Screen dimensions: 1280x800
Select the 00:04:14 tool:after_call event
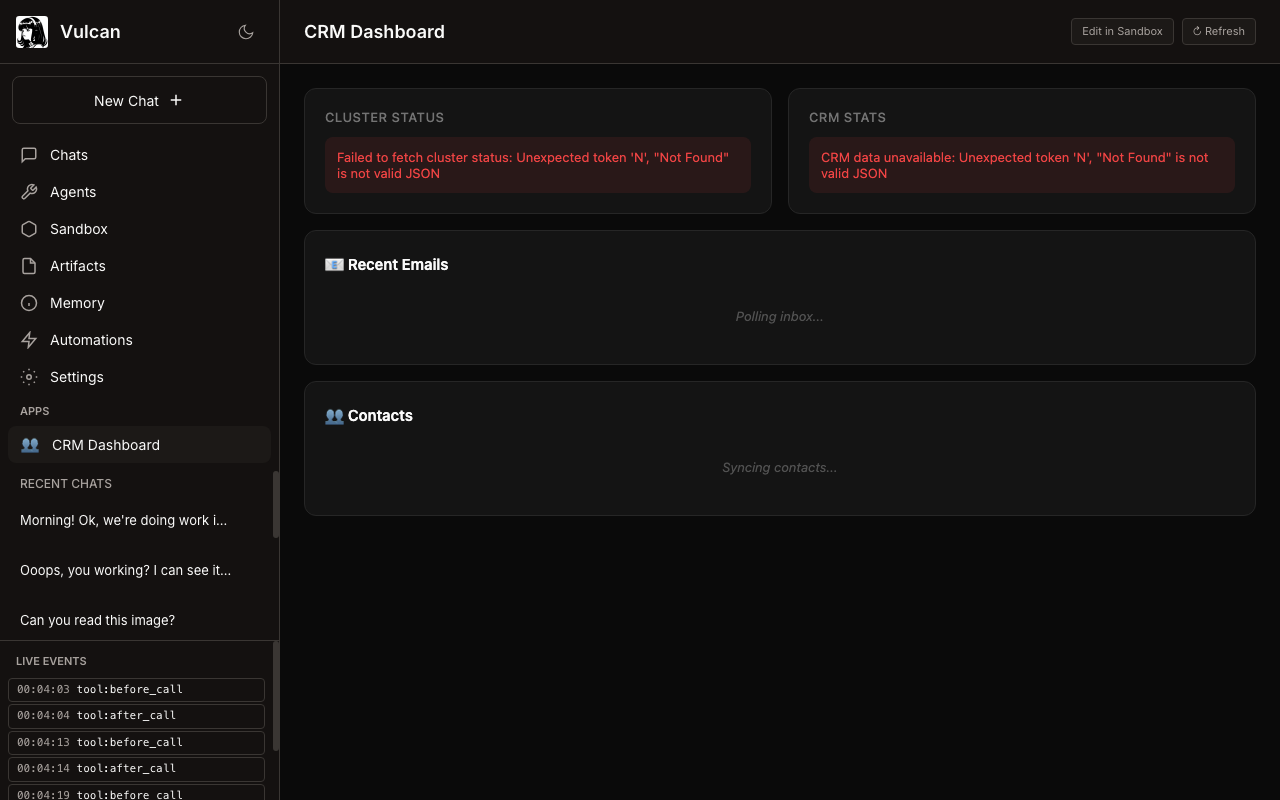click(x=136, y=769)
